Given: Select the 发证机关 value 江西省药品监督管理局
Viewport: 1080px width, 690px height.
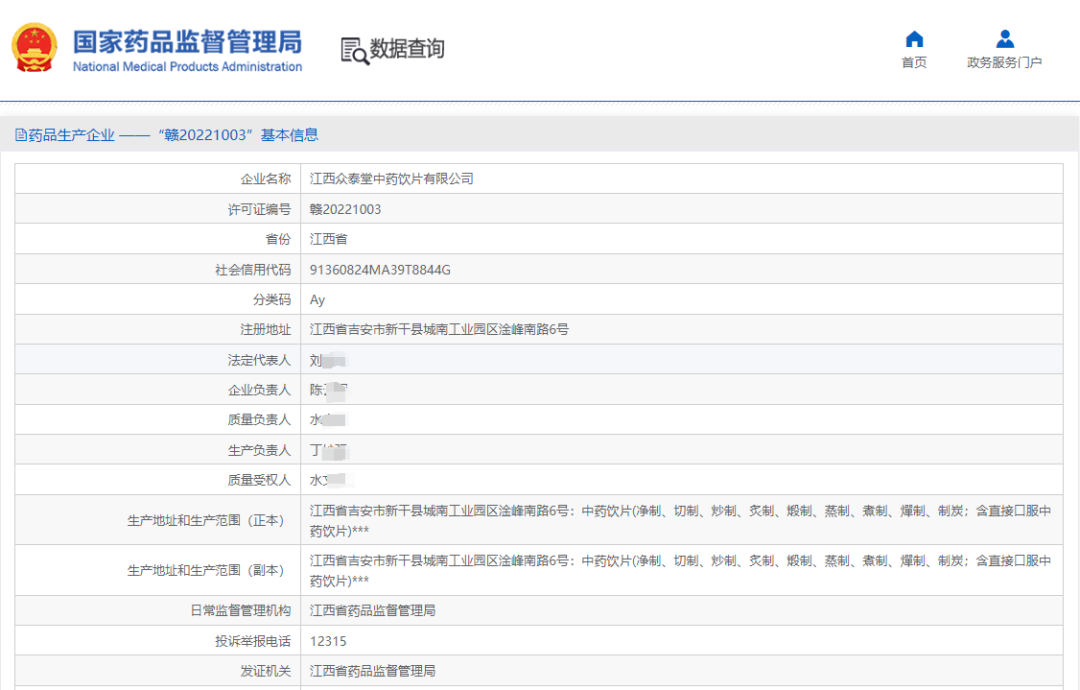Looking at the screenshot, I should (x=372, y=671).
